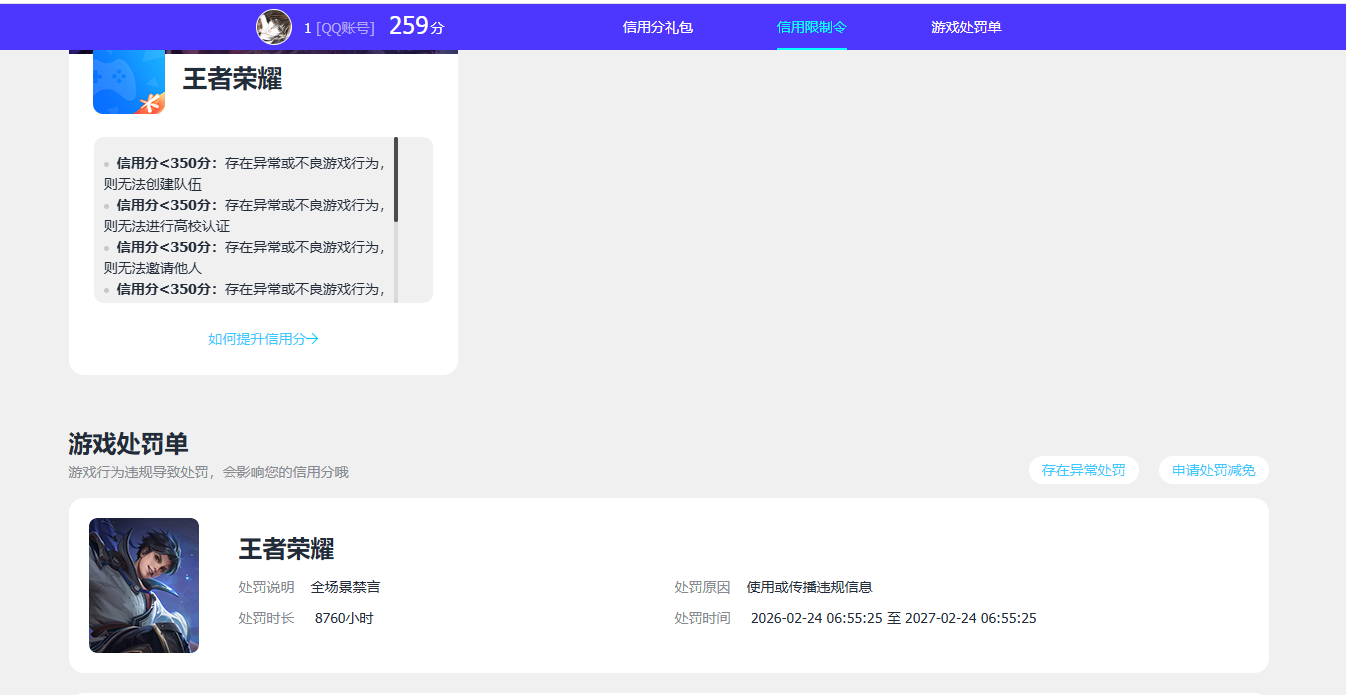This screenshot has height=695, width=1346.
Task: Open the 信用分礼包 tab
Action: click(657, 27)
